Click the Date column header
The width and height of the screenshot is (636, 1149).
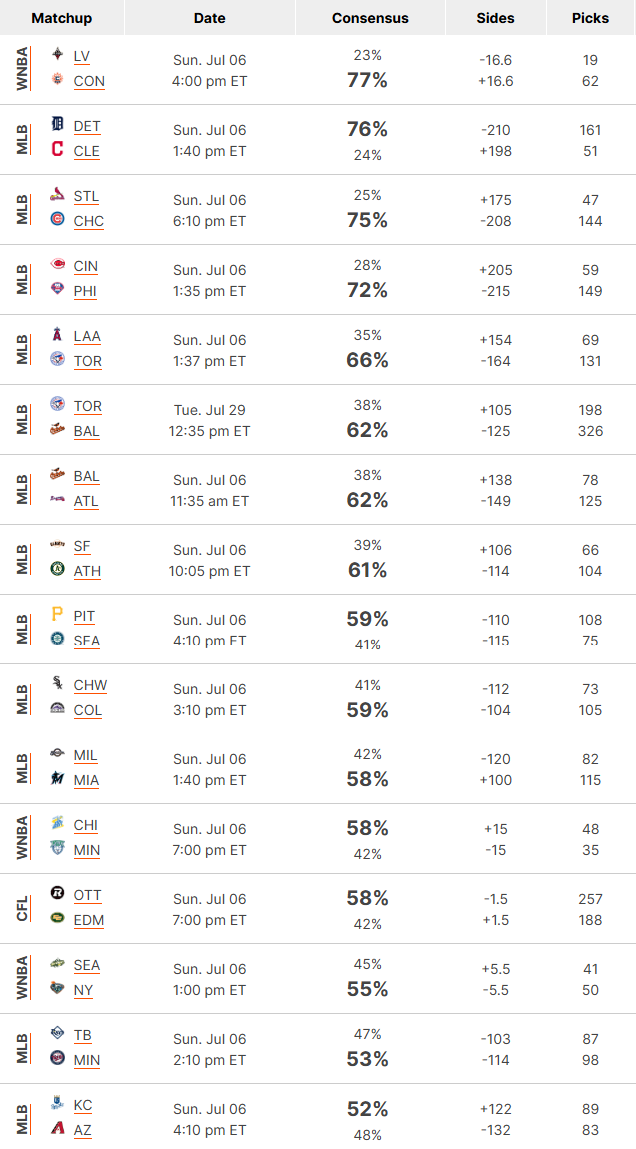point(210,18)
